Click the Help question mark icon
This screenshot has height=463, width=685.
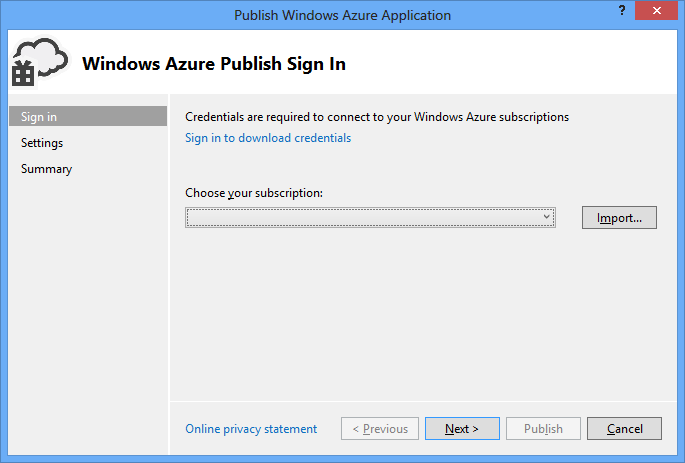click(622, 10)
